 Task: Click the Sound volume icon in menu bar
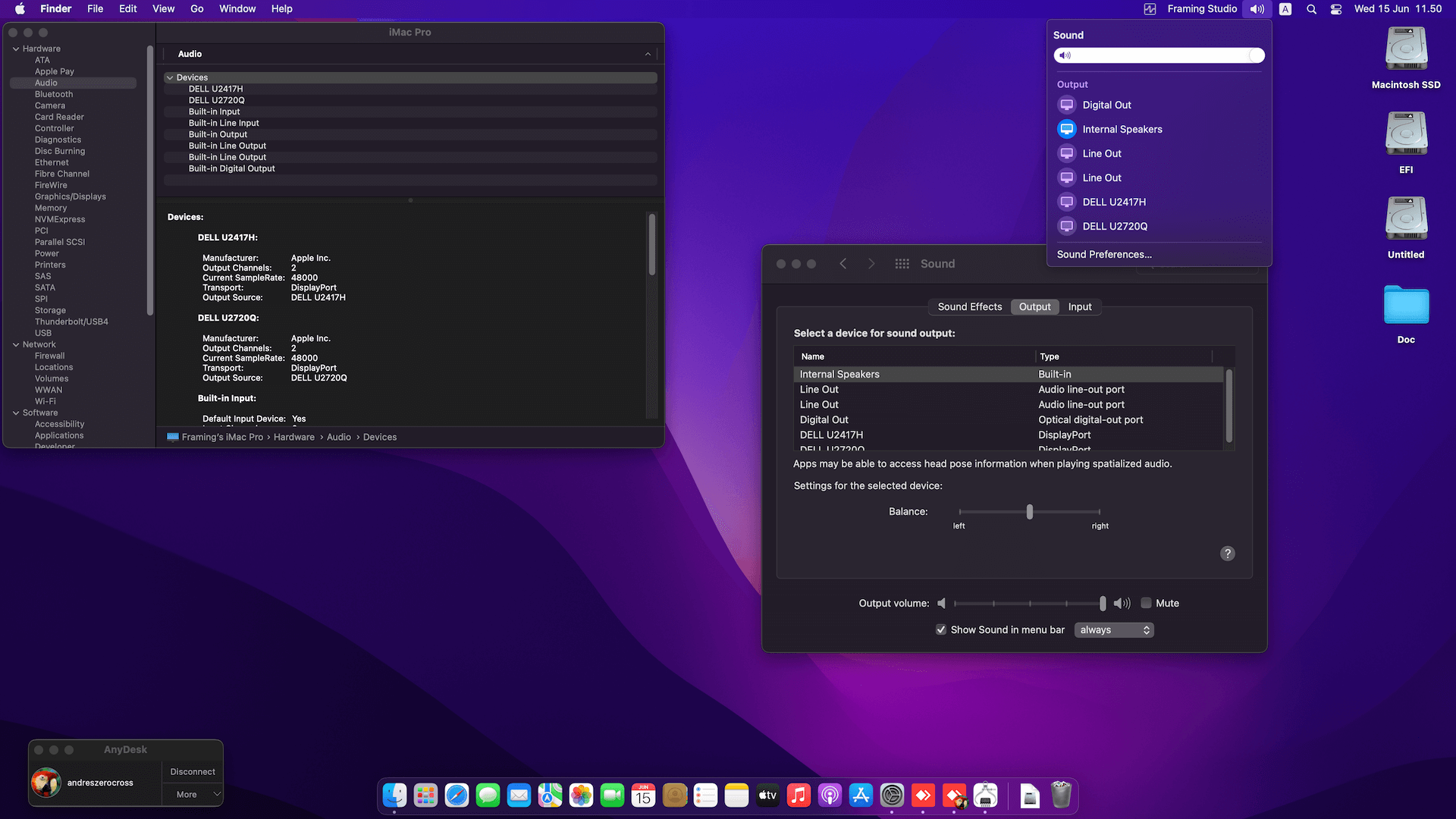pos(1257,9)
